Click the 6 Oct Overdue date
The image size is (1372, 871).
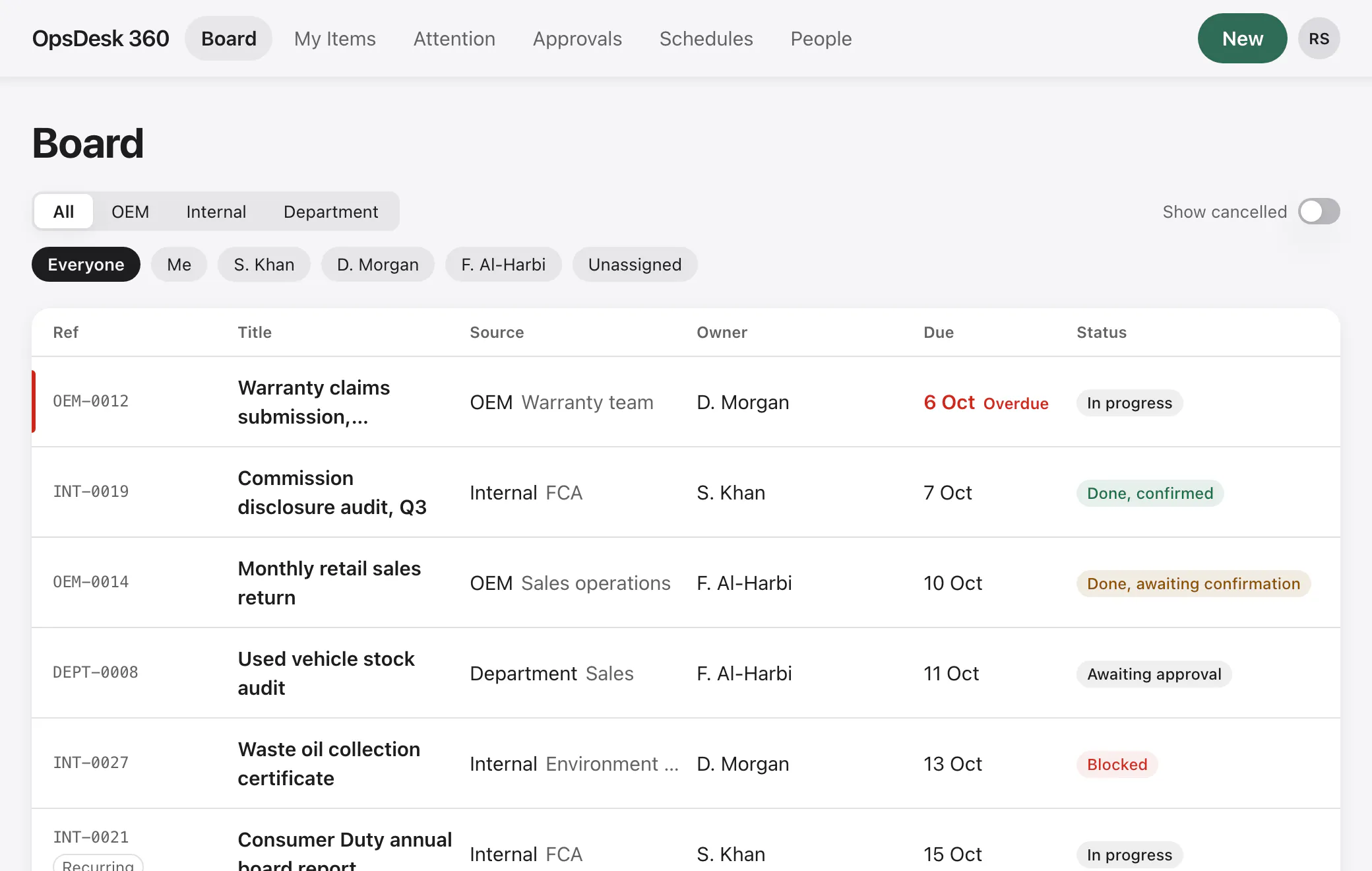pos(985,403)
